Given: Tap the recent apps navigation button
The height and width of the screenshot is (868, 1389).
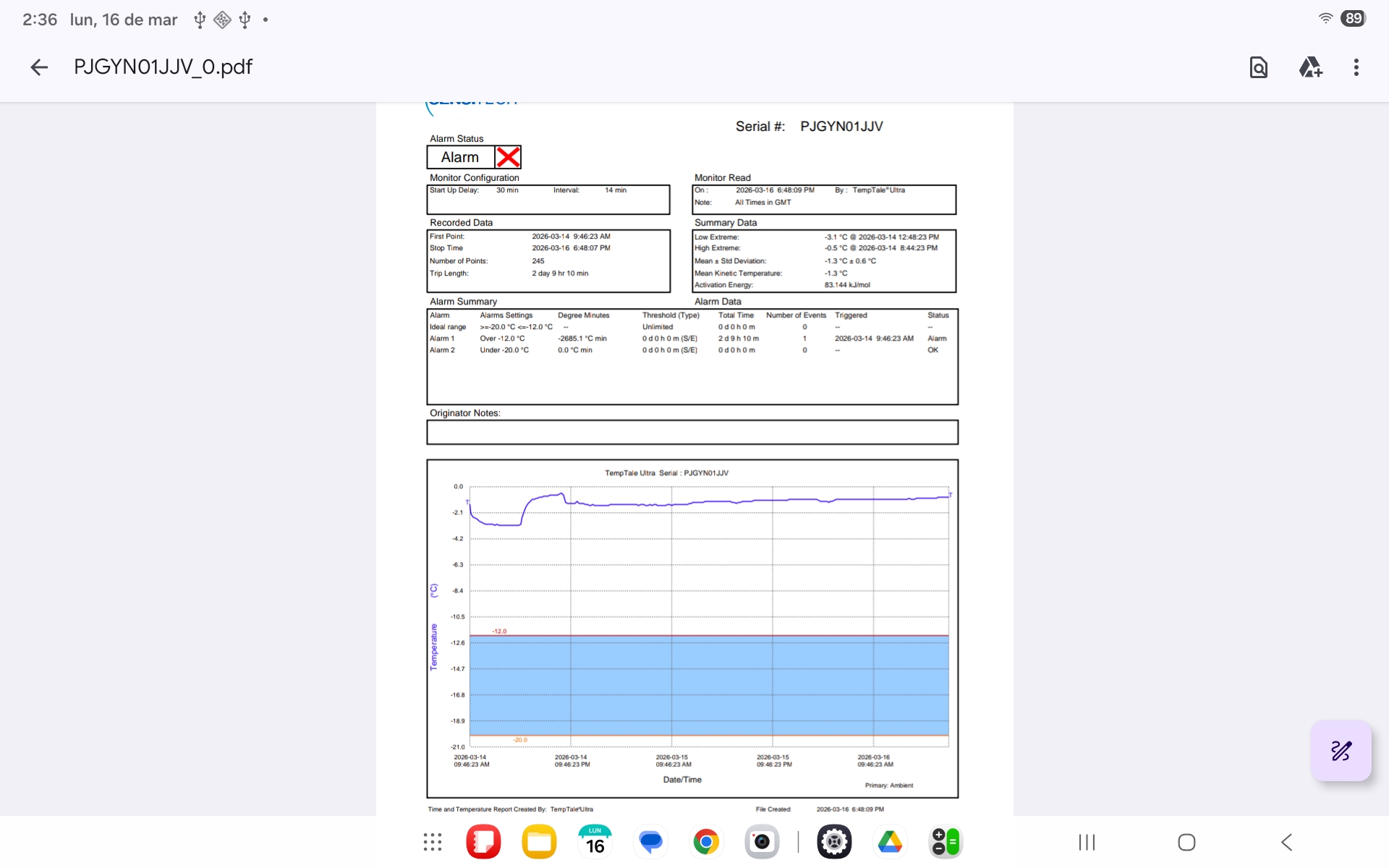Looking at the screenshot, I should 1087,842.
